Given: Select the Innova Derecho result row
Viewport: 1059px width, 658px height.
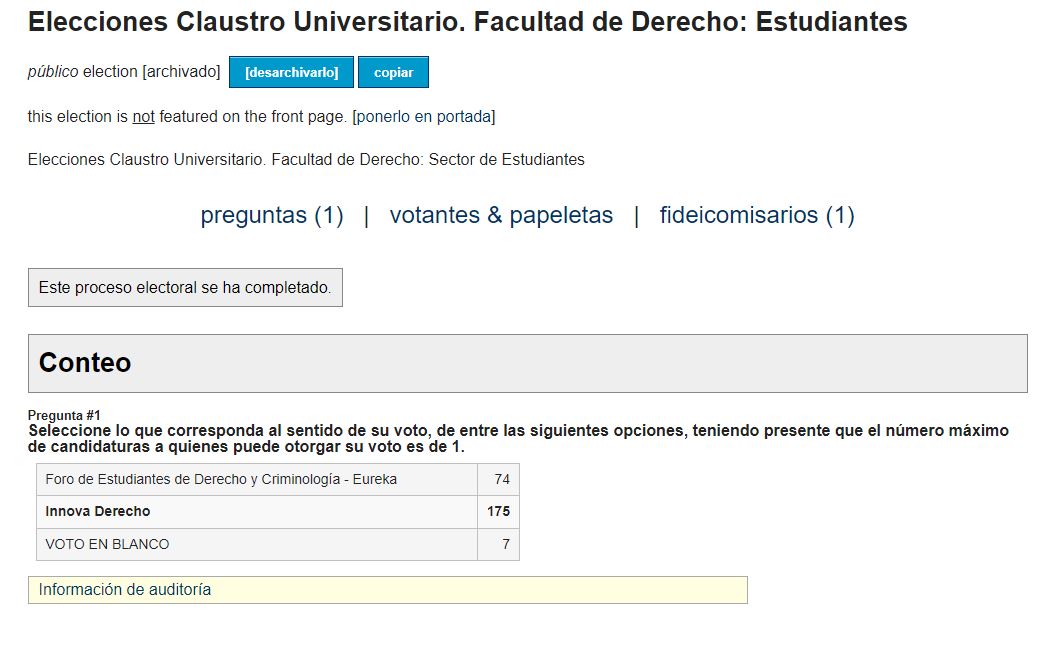Looking at the screenshot, I should (x=278, y=511).
